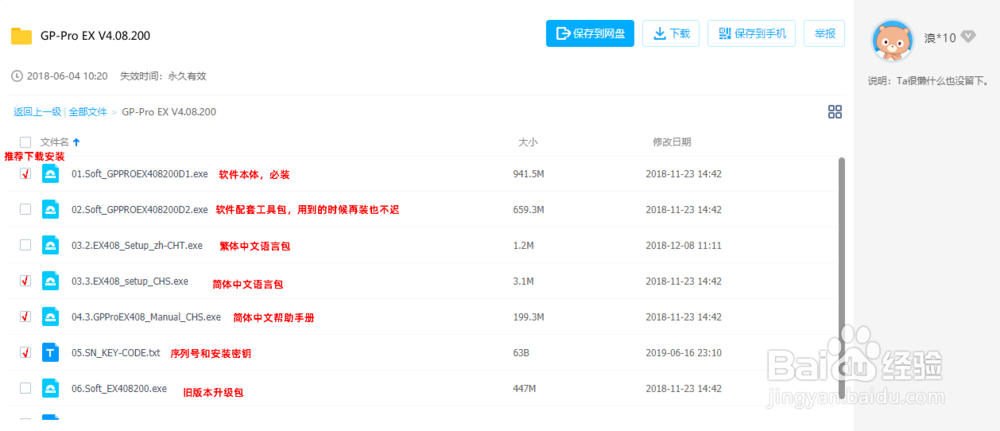Image resolution: width=1000 pixels, height=431 pixels.
Task: Check the 06.Soft_EX408200.exe checkbox
Action: coord(26,388)
